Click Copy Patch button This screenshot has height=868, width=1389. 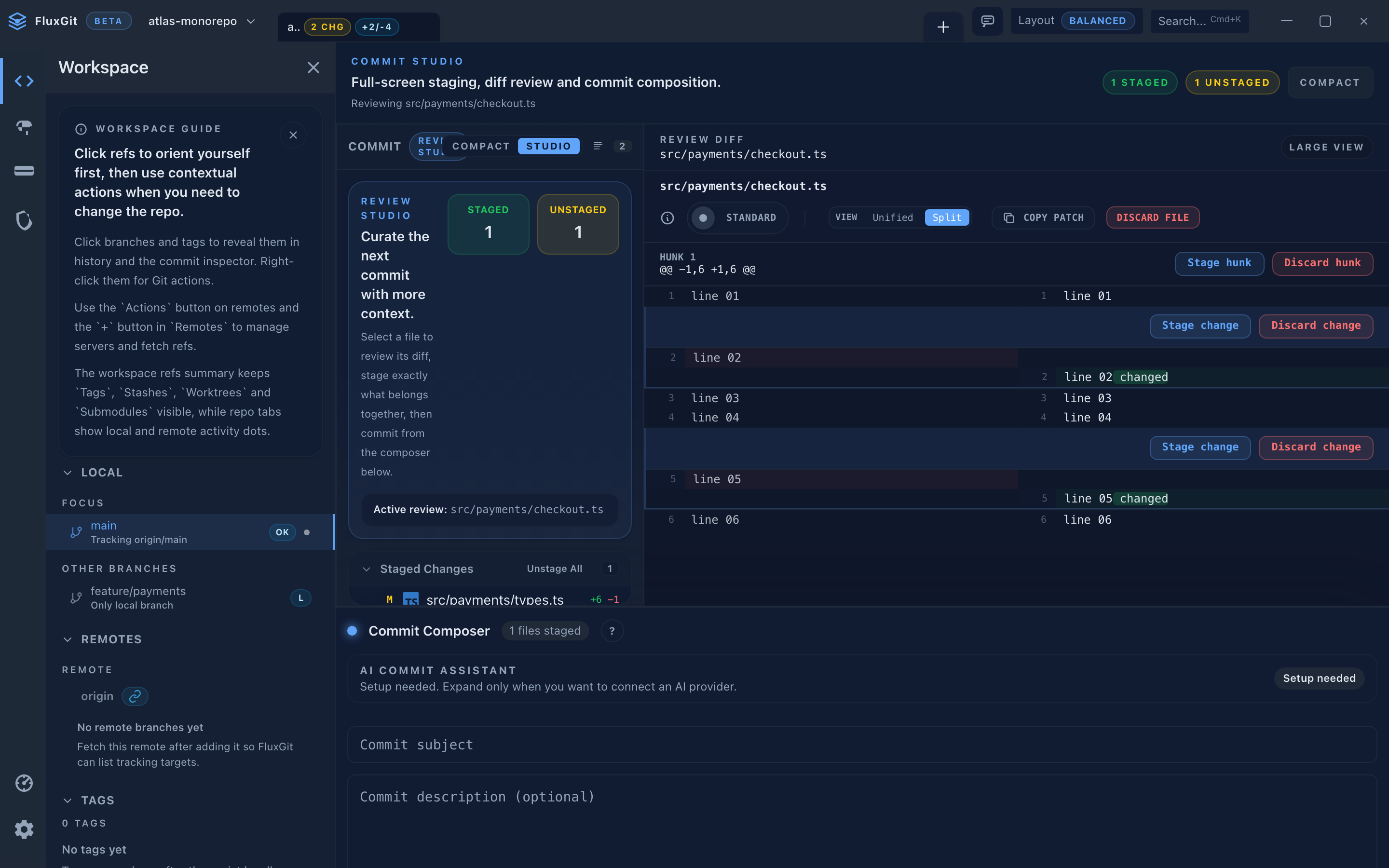click(x=1043, y=217)
